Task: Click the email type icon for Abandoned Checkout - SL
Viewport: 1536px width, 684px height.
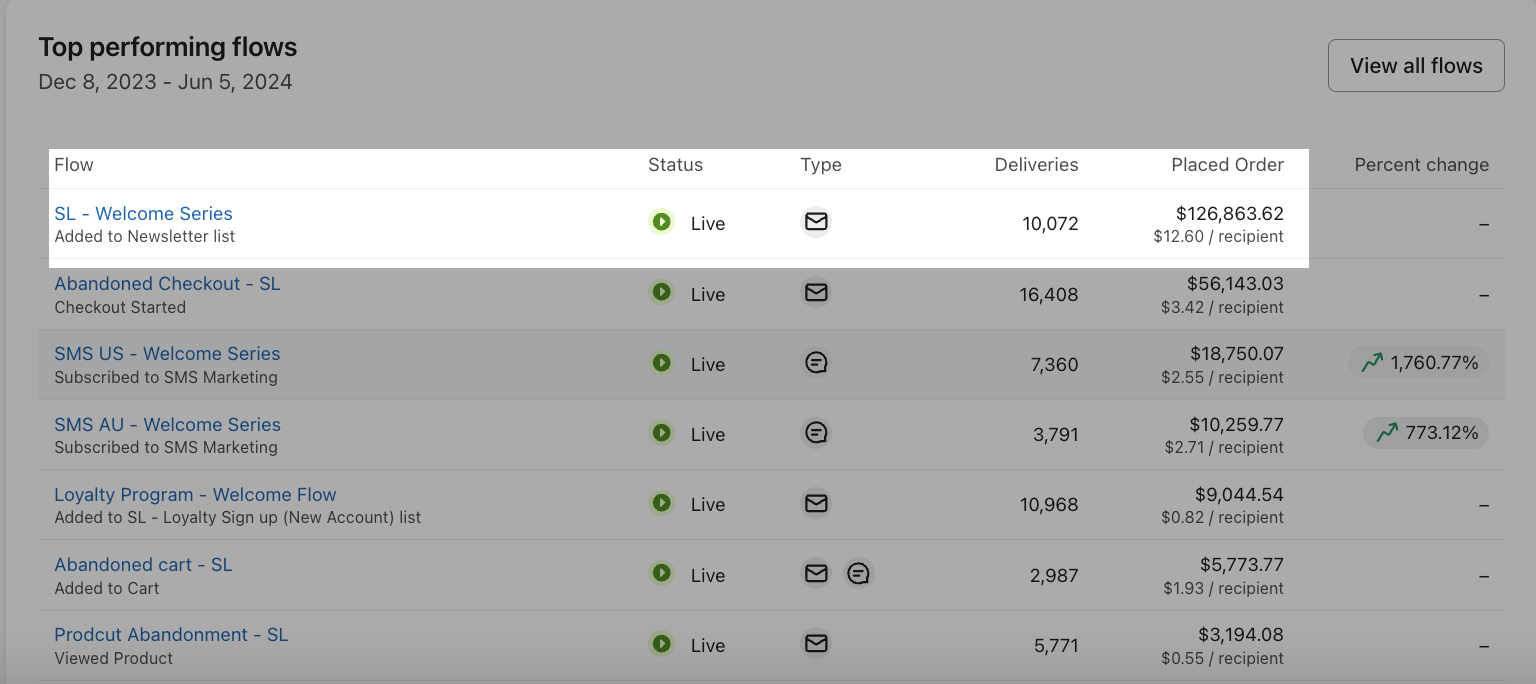Action: pyautogui.click(x=816, y=292)
